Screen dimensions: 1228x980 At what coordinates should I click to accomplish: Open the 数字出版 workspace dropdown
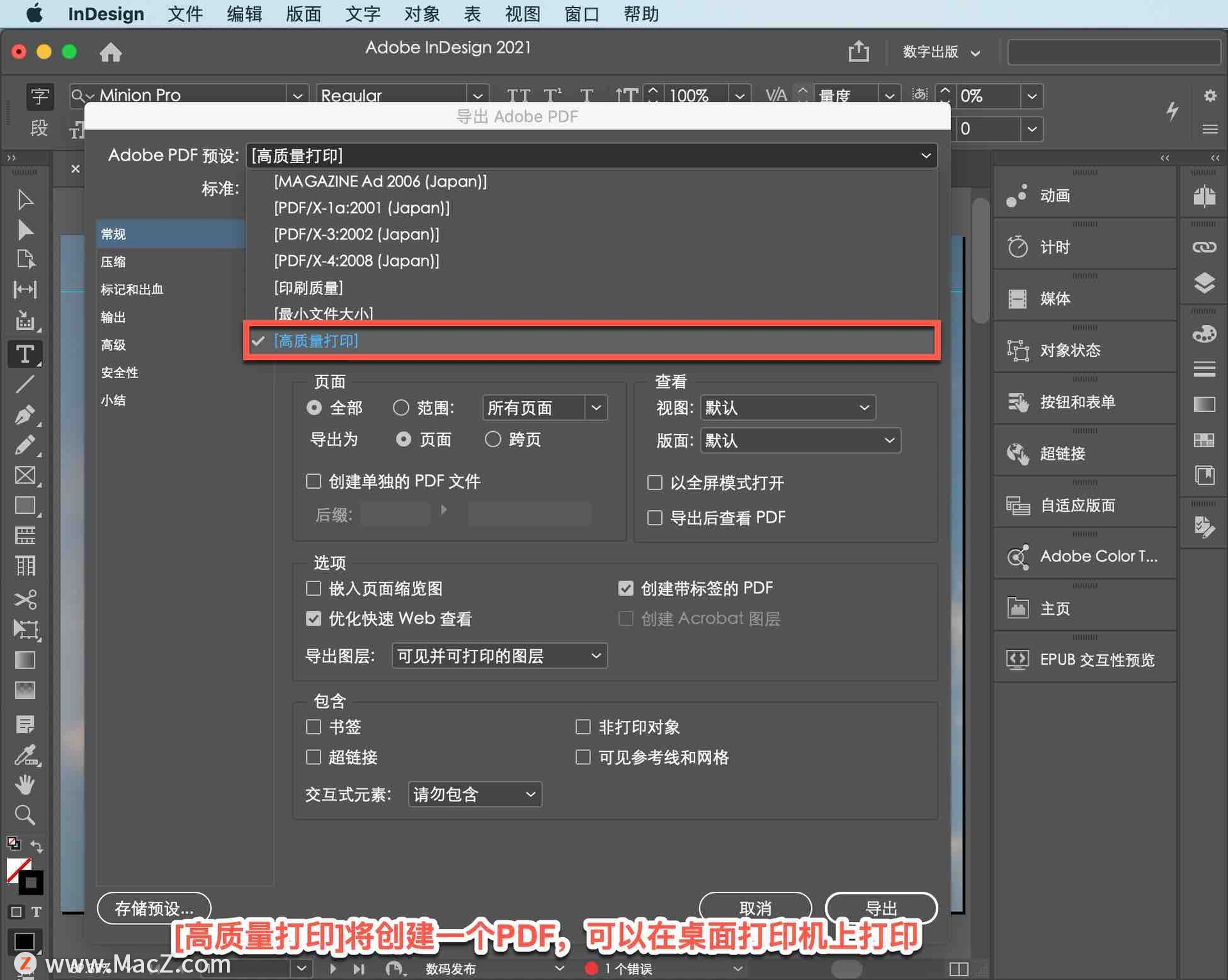tap(941, 52)
